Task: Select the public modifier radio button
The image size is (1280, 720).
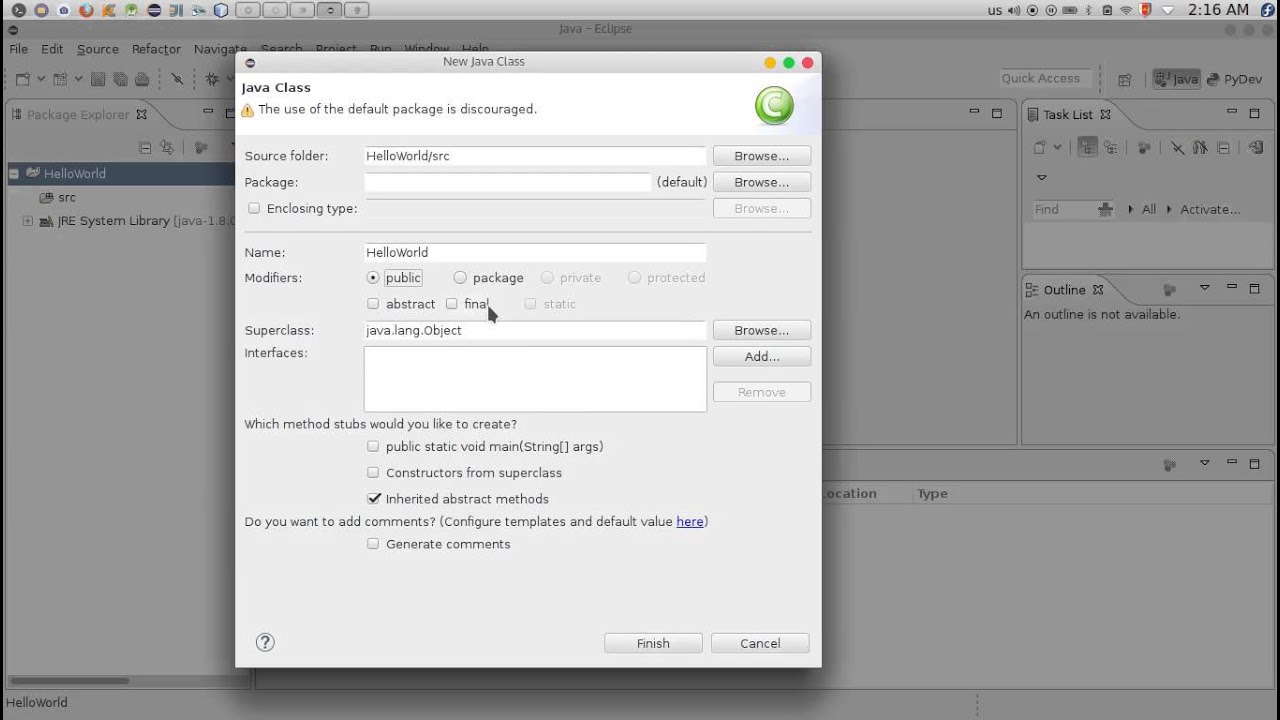Action: pos(373,278)
